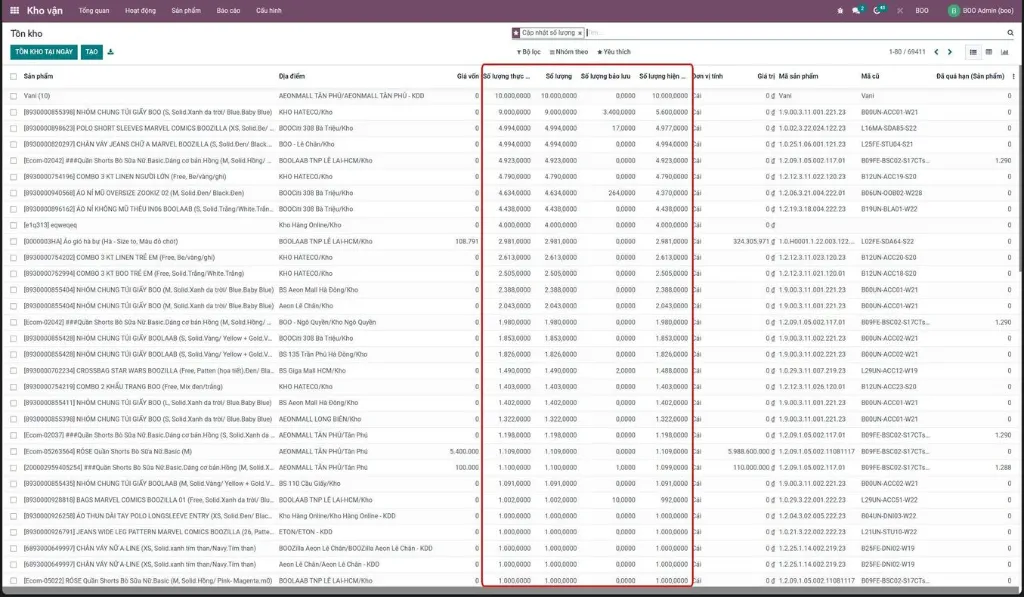Sort by the Mã cũ column header

click(x=870, y=76)
